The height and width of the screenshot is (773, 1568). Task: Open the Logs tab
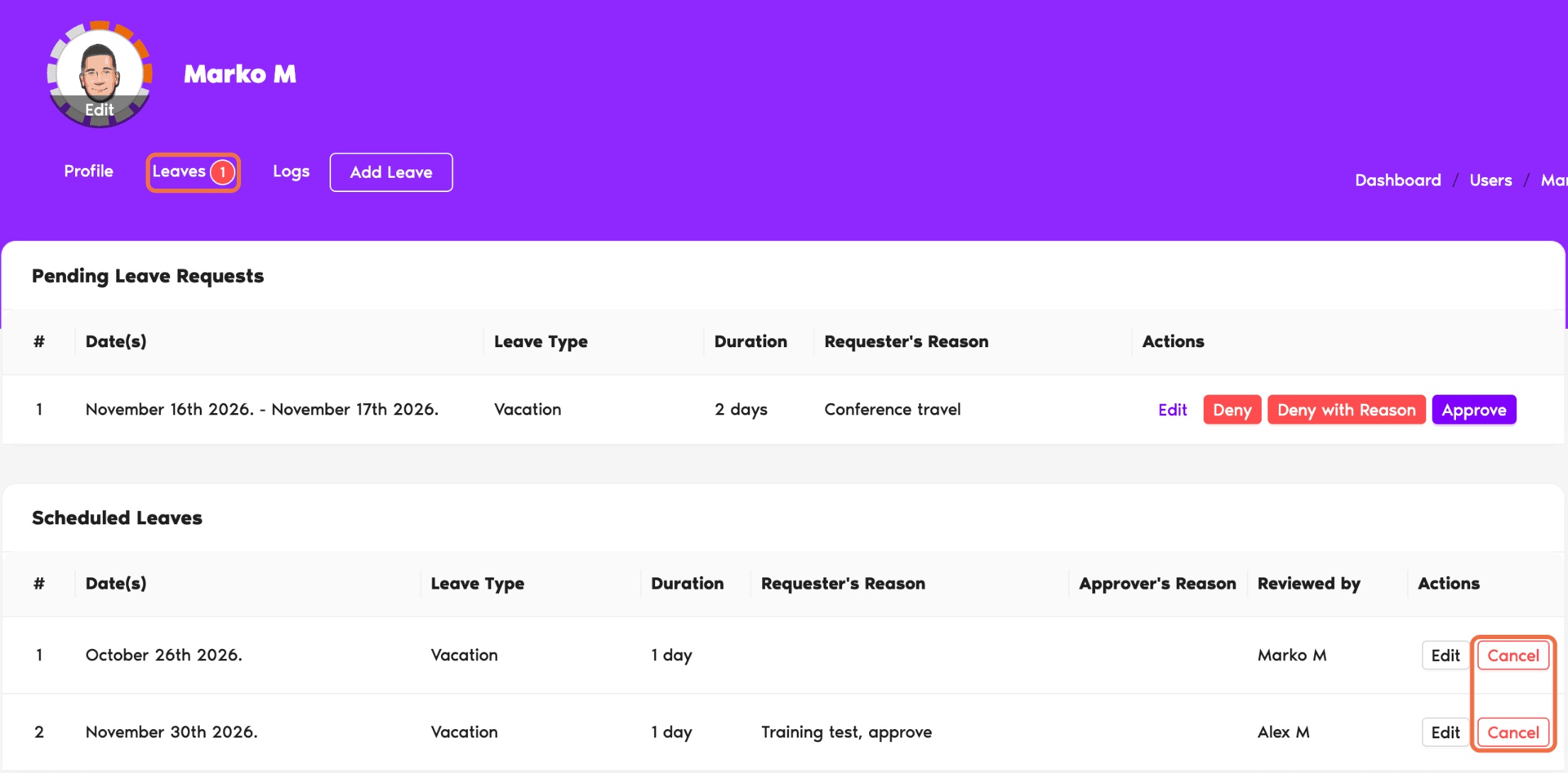pos(291,171)
